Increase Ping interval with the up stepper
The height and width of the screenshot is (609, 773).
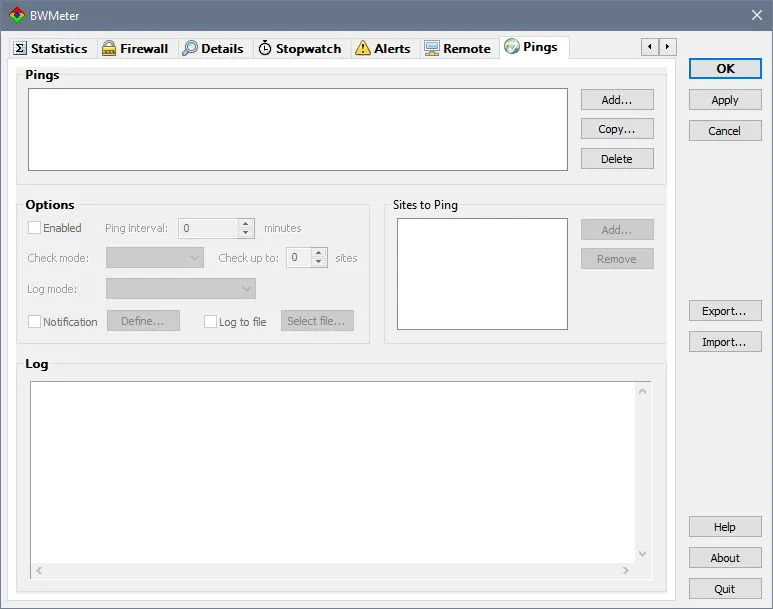pyautogui.click(x=246, y=224)
